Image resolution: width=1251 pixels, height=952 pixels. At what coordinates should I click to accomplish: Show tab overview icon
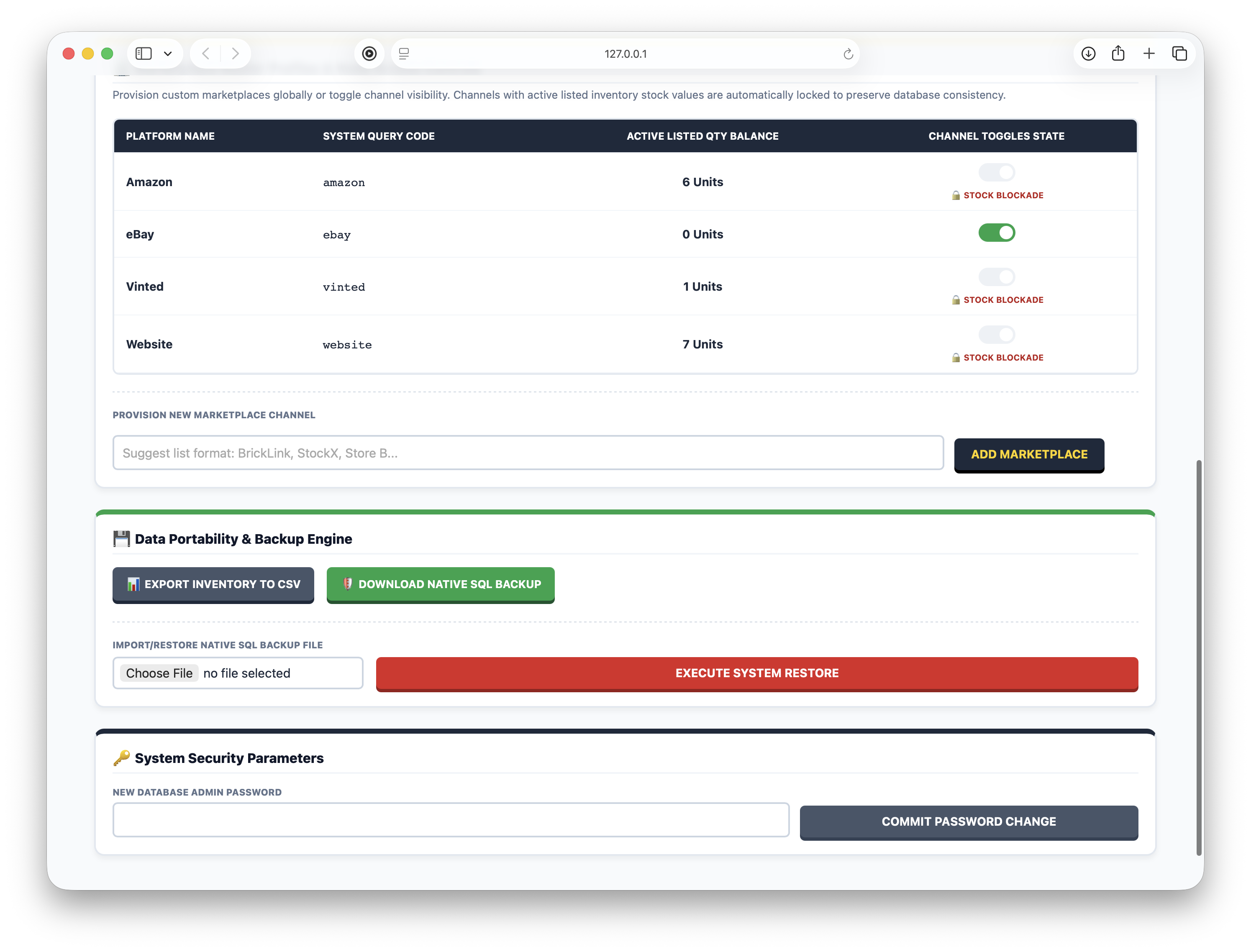point(1179,54)
